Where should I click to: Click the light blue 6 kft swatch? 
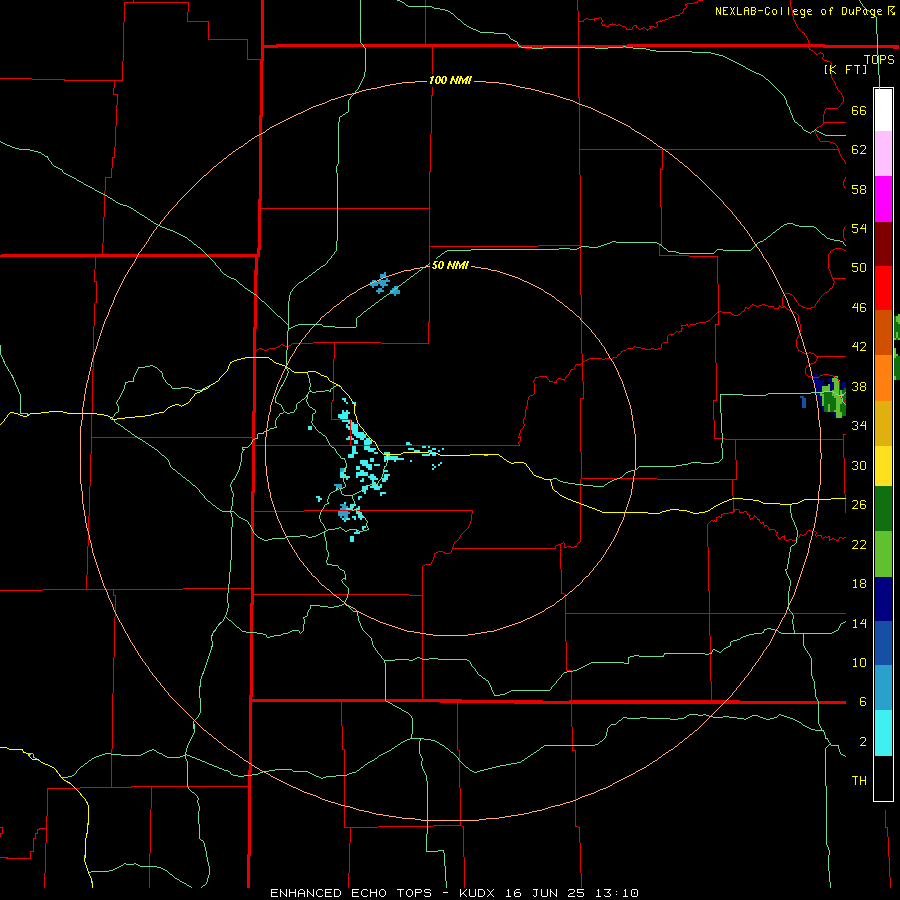(x=883, y=687)
